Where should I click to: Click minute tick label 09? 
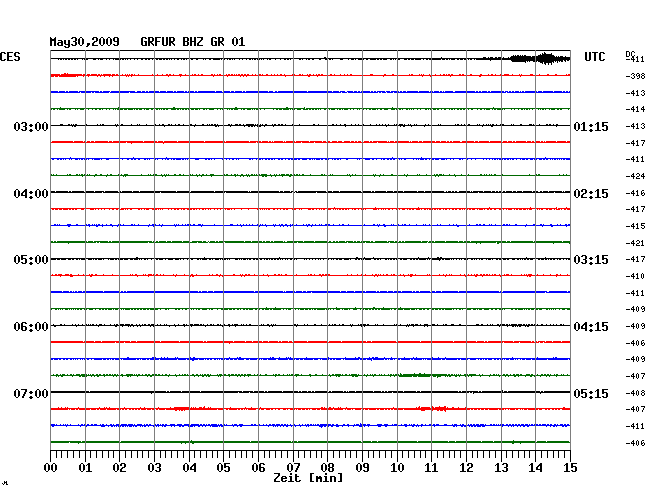(x=362, y=468)
